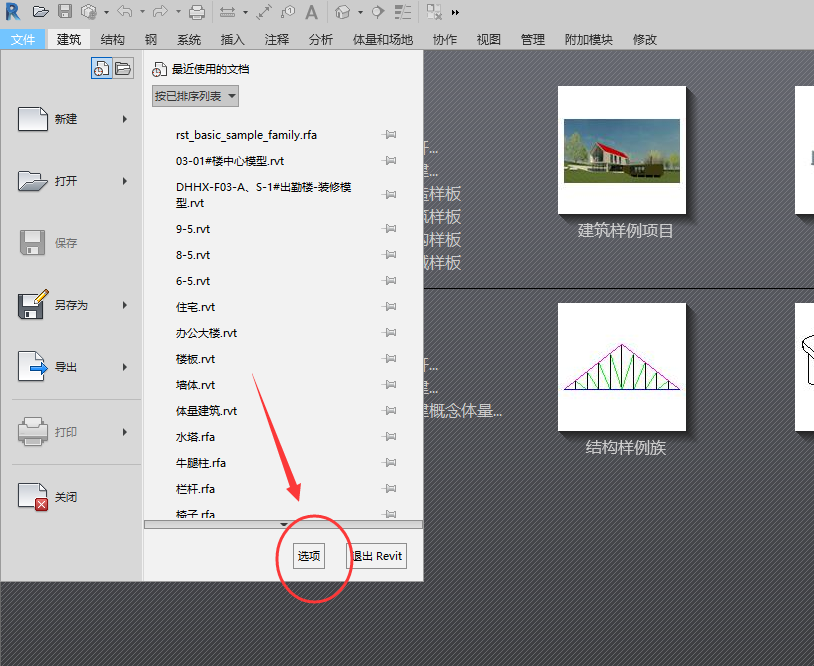Select the Text tool letter A icon
Viewport: 814px width, 666px height.
pos(311,12)
